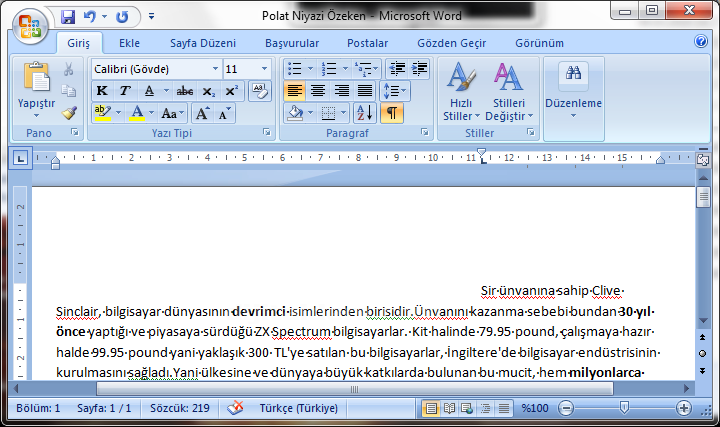Clear formatting with the eraser icon

click(x=259, y=91)
